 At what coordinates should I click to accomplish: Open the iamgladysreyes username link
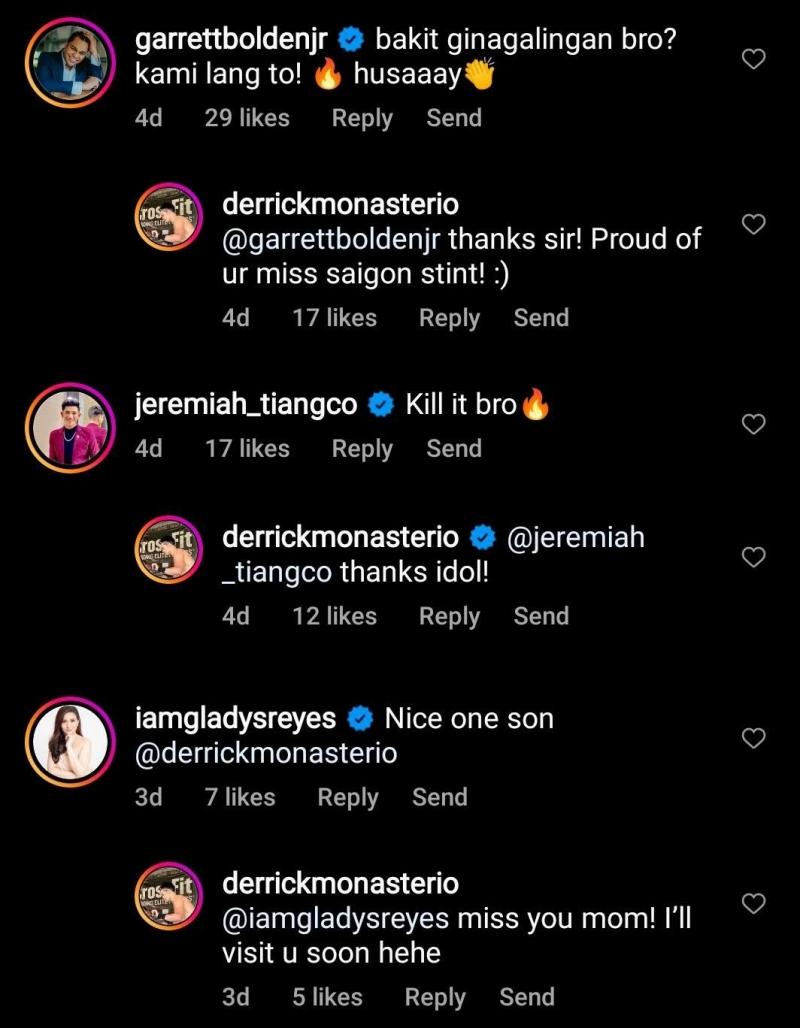[235, 719]
